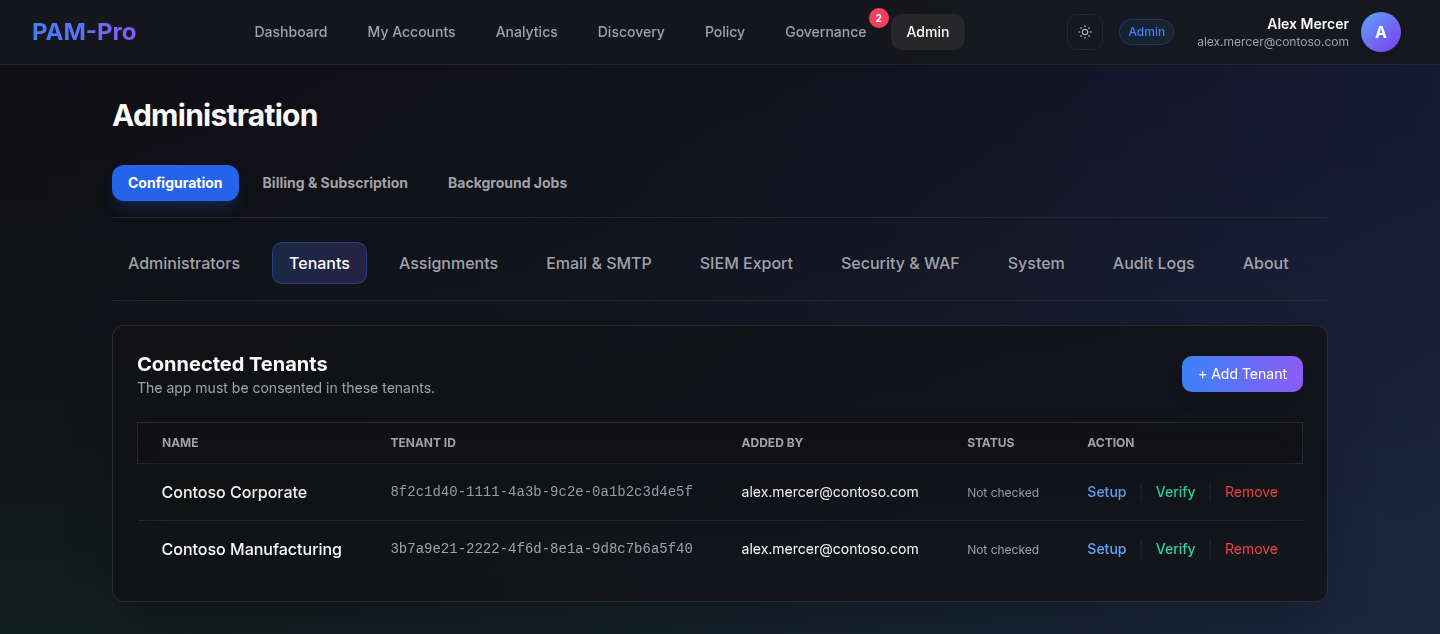Viewport: 1440px width, 634px height.
Task: Go to the SIEM Export sub-tab
Action: [746, 263]
